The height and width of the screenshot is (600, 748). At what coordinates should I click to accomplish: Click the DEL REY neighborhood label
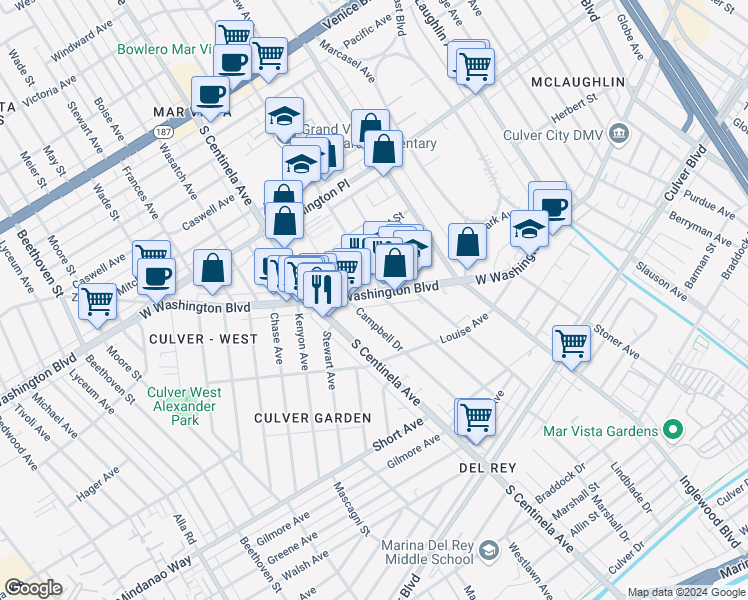pyautogui.click(x=488, y=468)
